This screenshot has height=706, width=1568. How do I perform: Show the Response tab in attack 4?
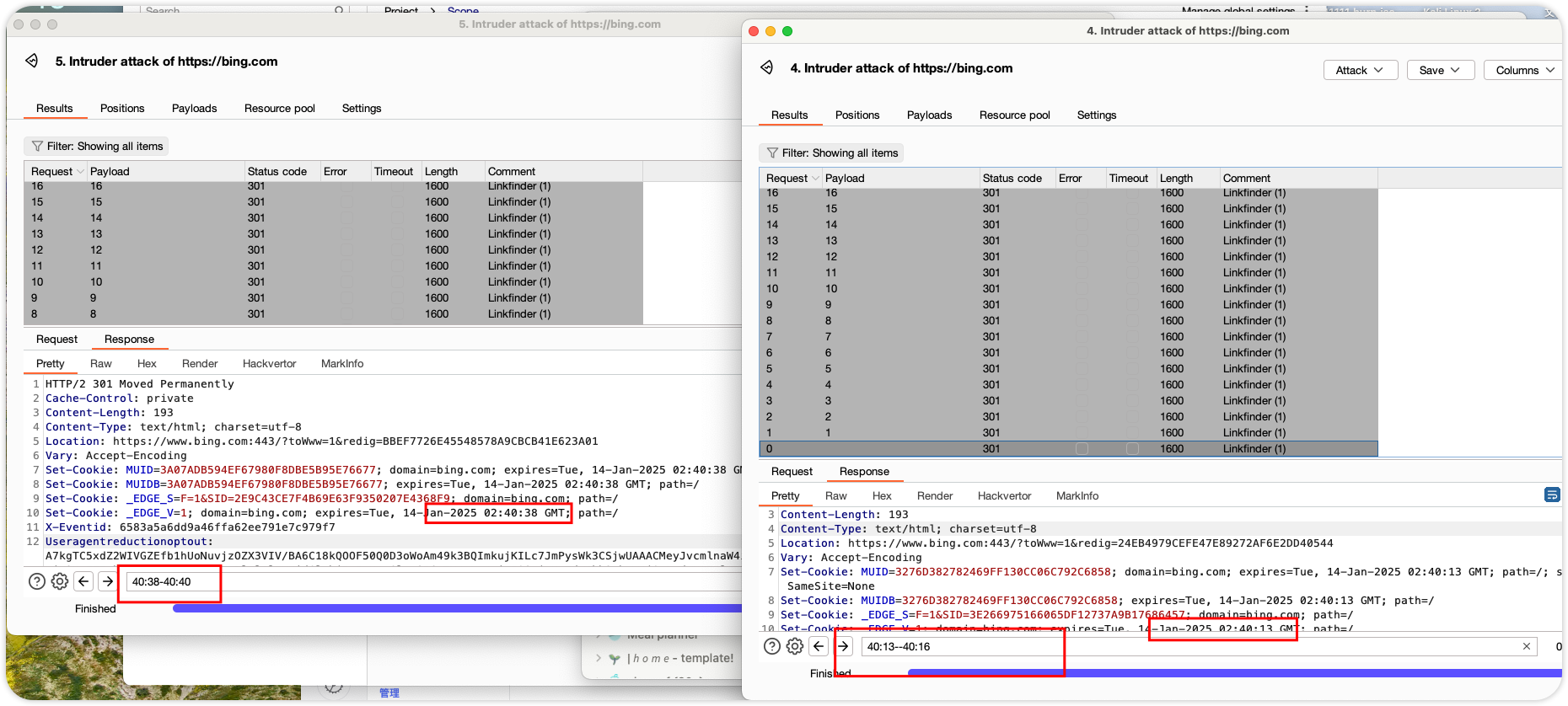pyautogui.click(x=865, y=472)
